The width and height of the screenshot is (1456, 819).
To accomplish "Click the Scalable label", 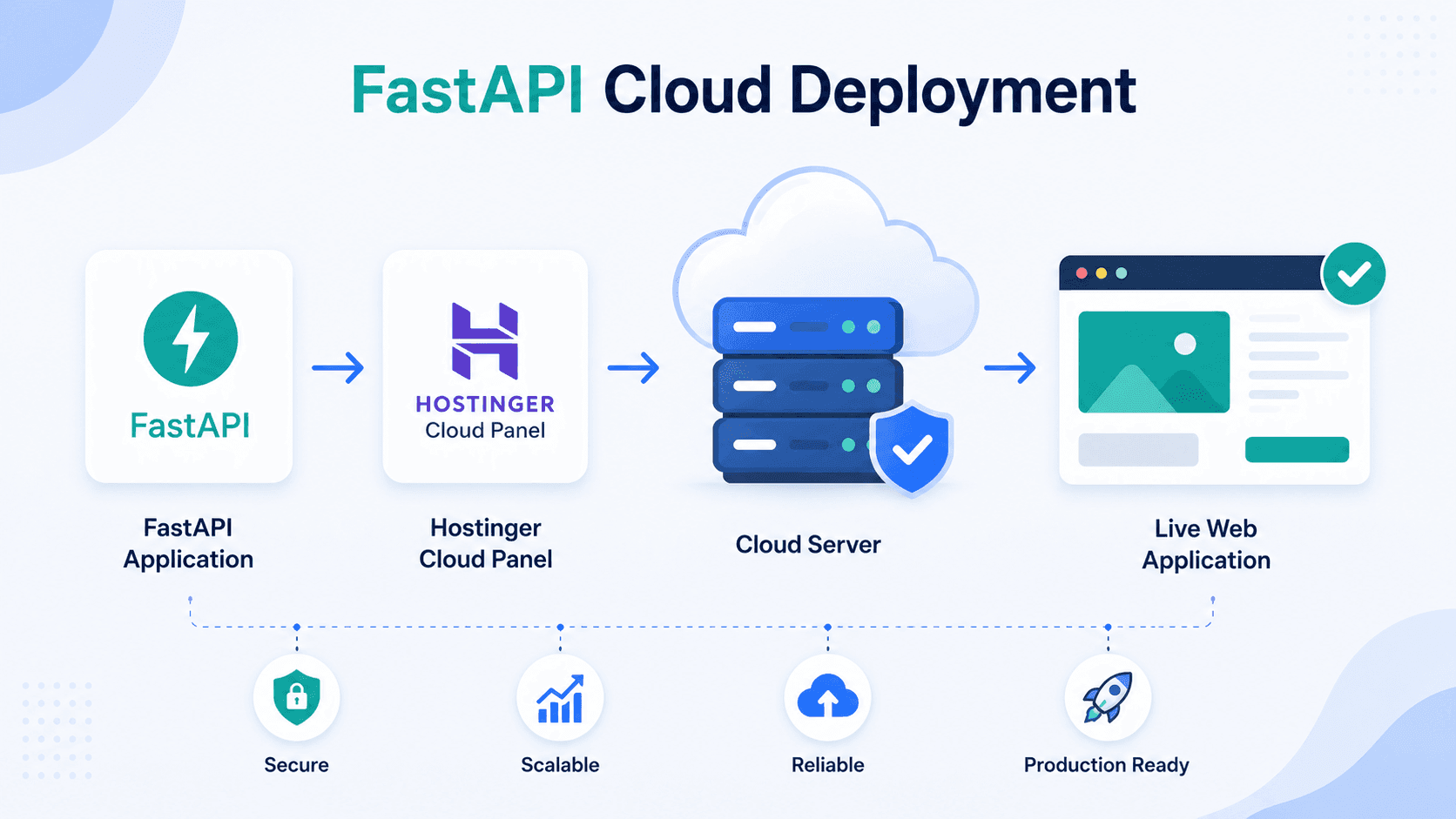I will [x=560, y=765].
